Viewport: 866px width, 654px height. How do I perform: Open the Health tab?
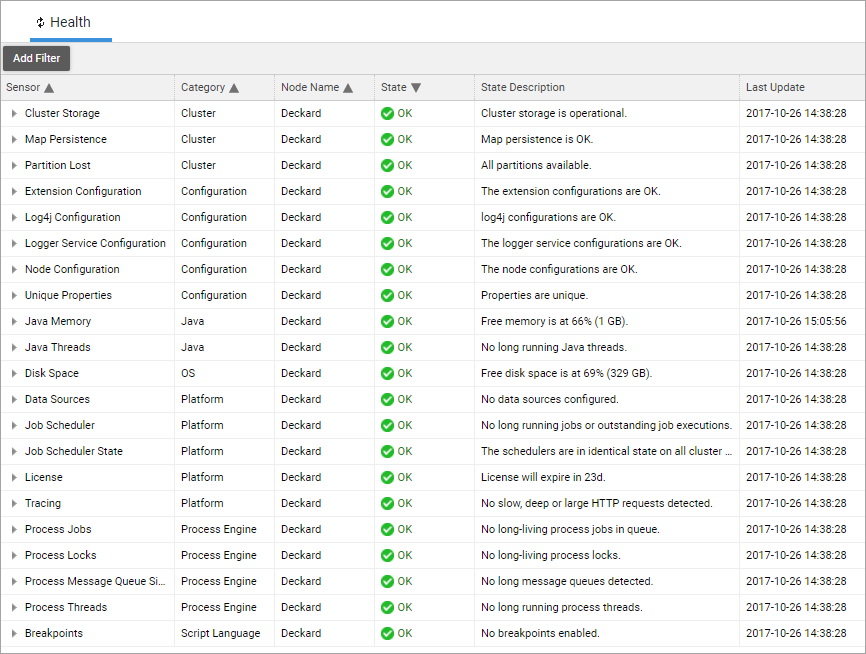tap(70, 22)
